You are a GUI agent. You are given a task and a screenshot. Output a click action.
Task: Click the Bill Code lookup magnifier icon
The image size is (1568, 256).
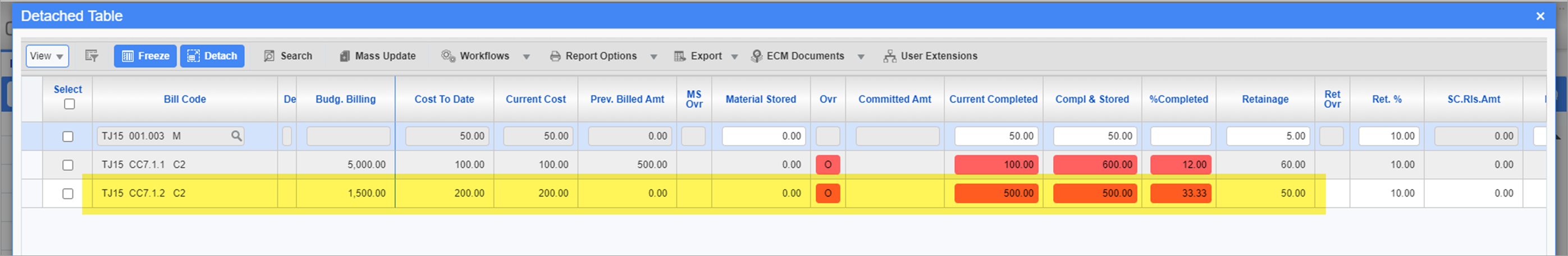click(x=237, y=136)
